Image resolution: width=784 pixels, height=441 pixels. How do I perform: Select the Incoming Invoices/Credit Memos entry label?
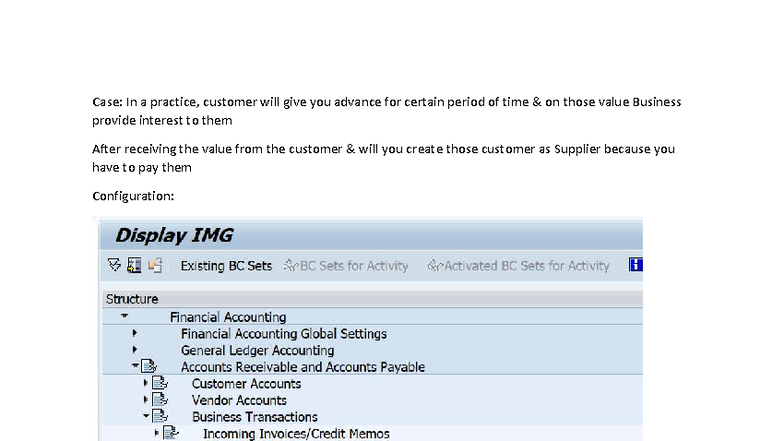296,434
